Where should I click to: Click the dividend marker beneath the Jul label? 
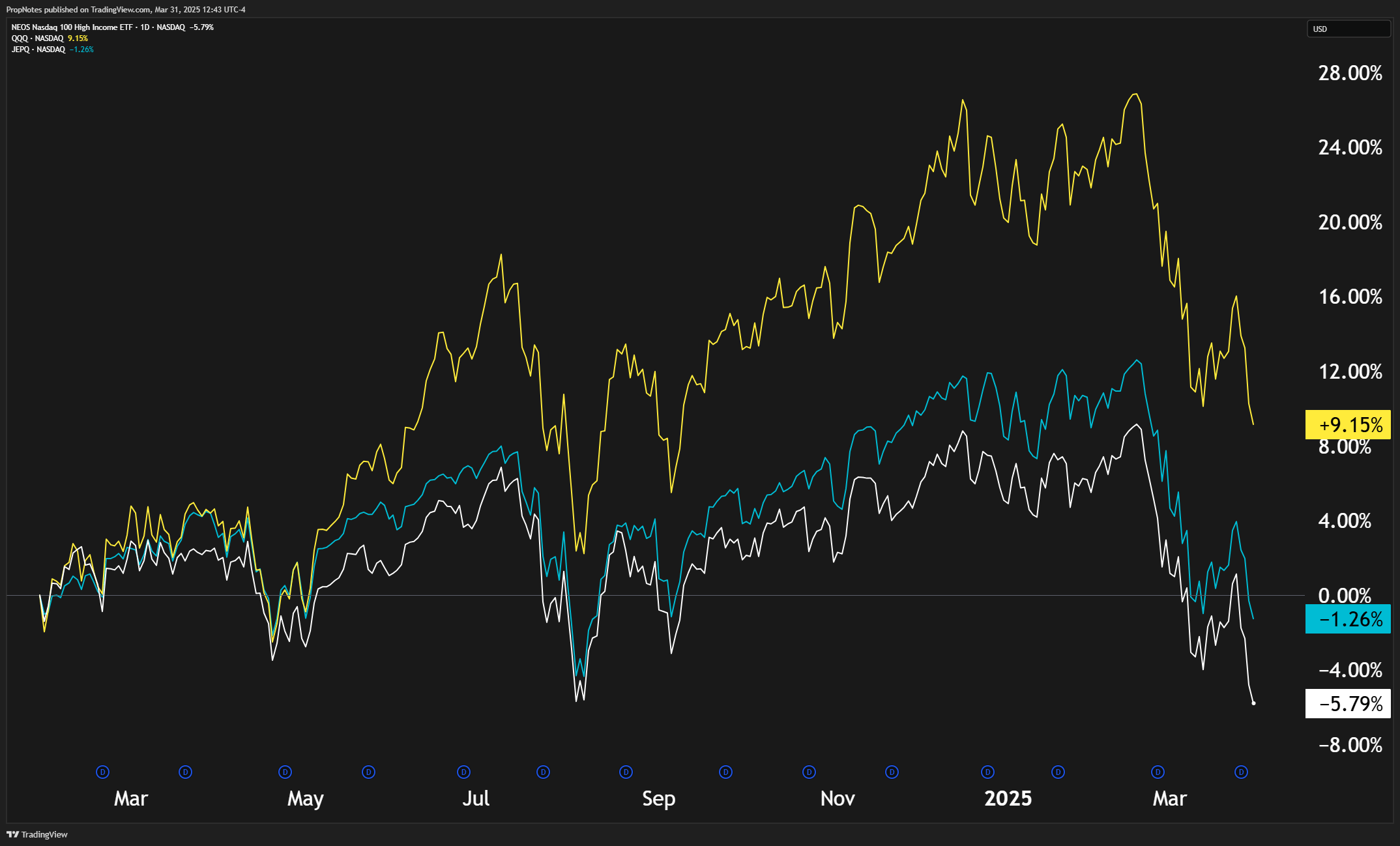point(463,772)
